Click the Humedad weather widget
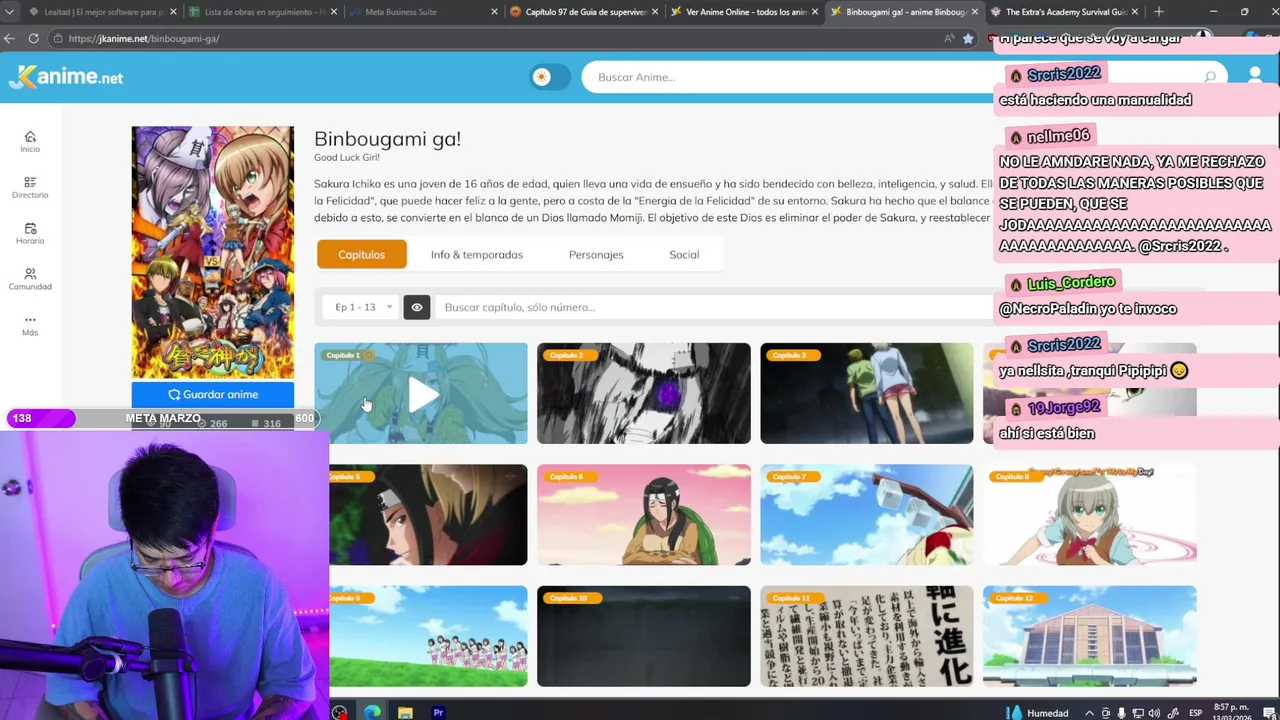 1037,713
